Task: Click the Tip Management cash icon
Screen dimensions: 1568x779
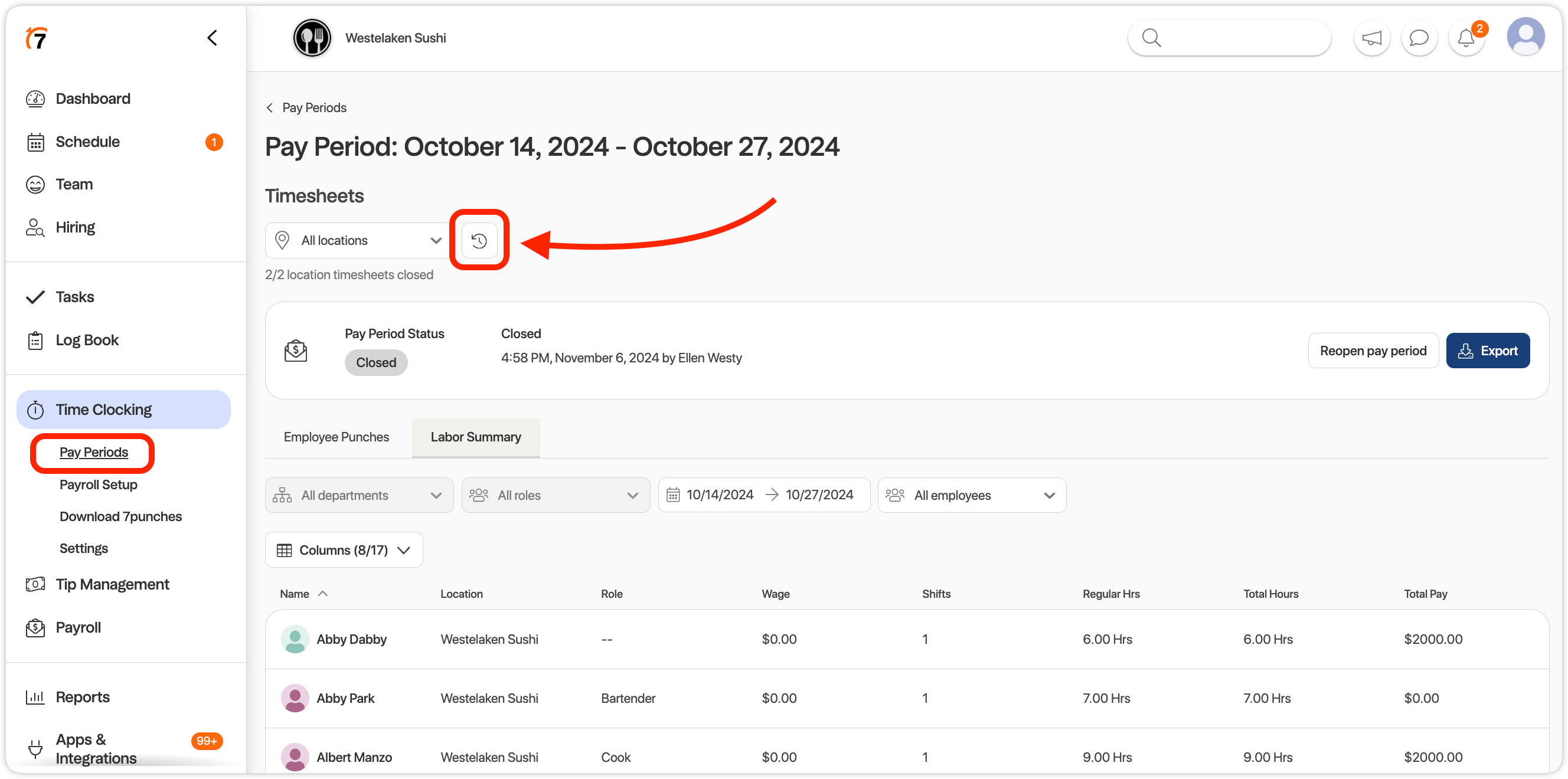Action: pos(35,584)
